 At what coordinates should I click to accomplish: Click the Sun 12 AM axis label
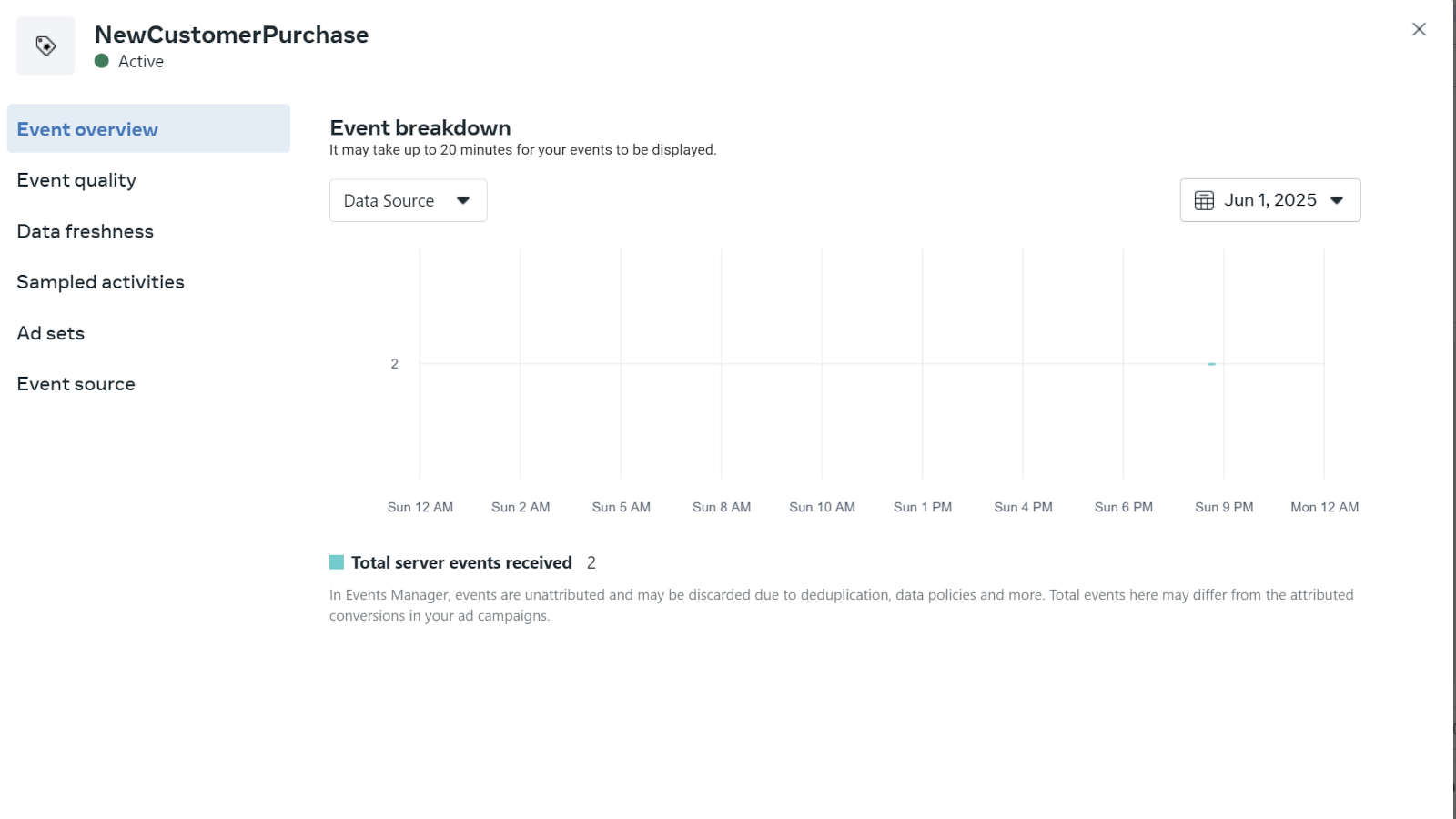click(420, 507)
